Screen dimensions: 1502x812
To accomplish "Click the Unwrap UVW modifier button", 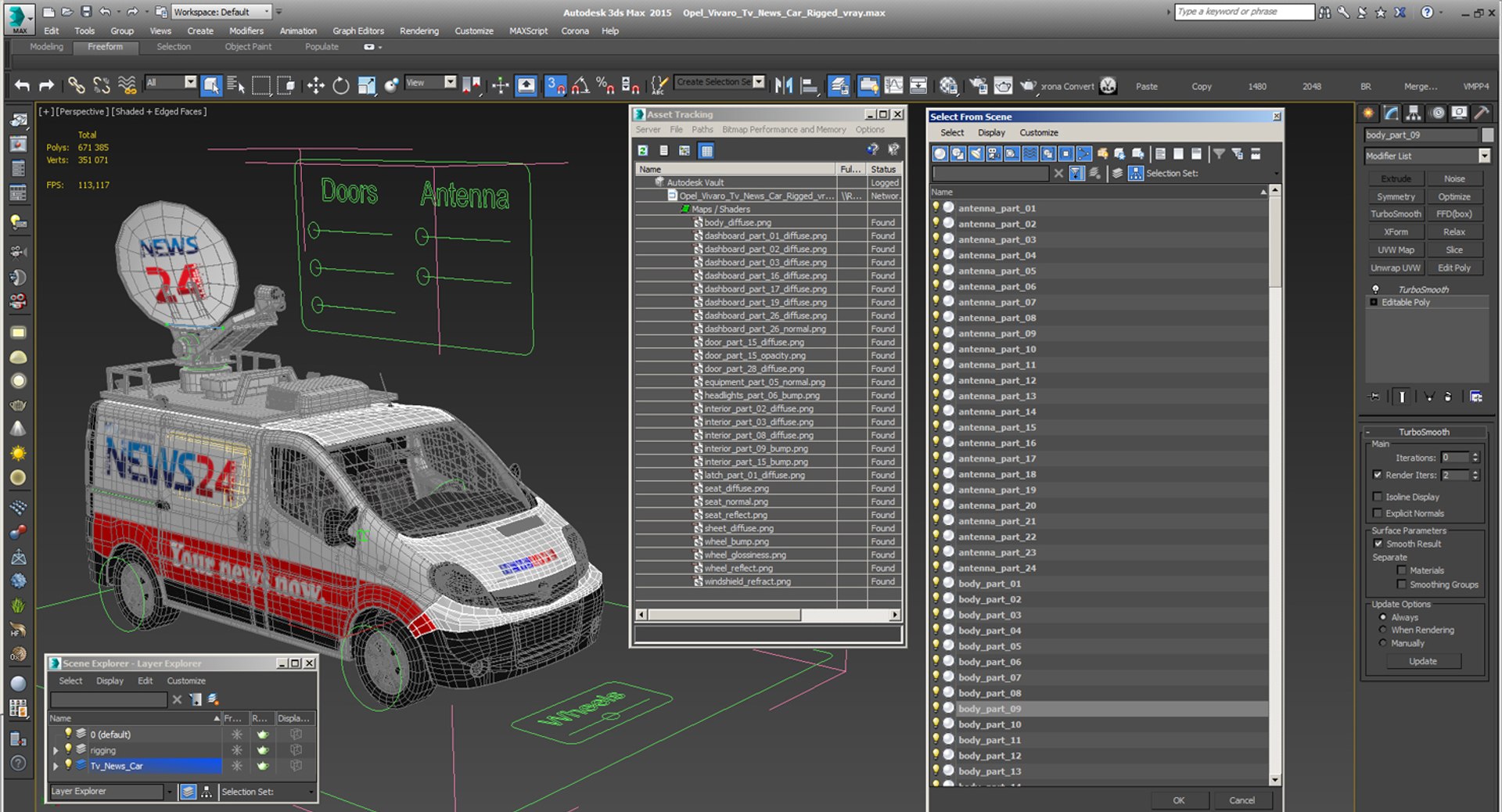I will [x=1396, y=268].
